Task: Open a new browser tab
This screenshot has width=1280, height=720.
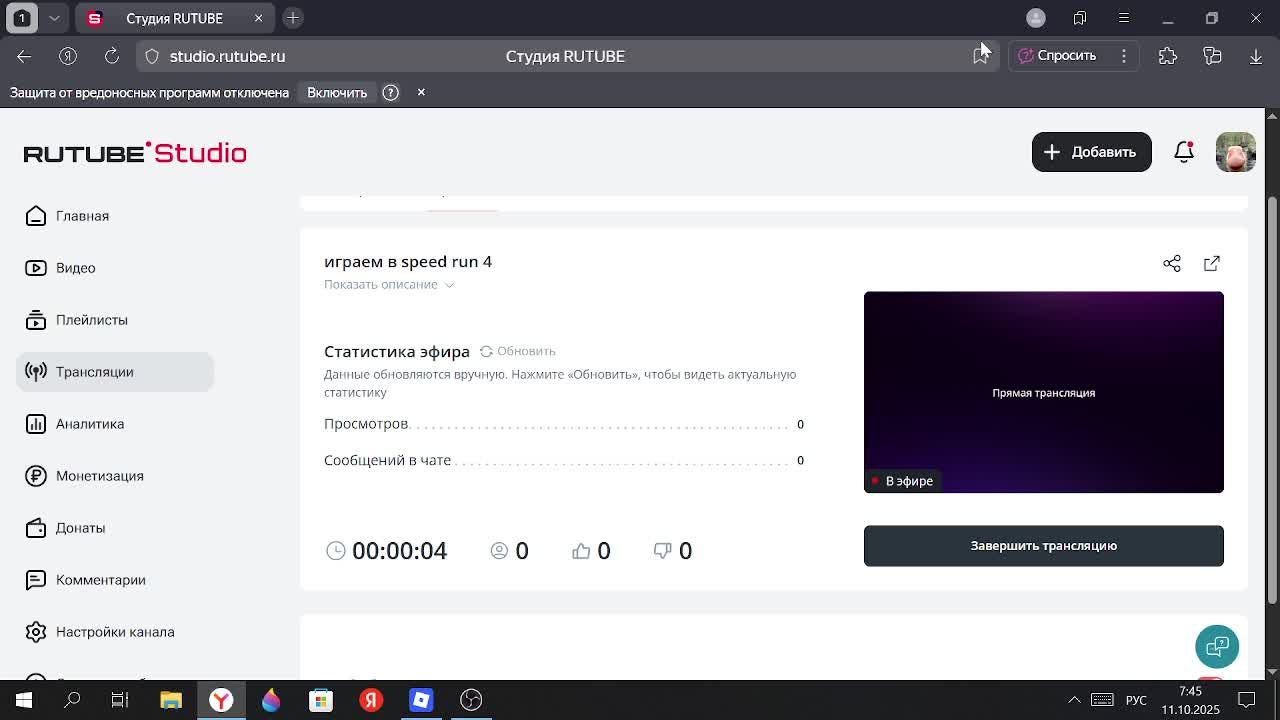Action: tap(293, 18)
